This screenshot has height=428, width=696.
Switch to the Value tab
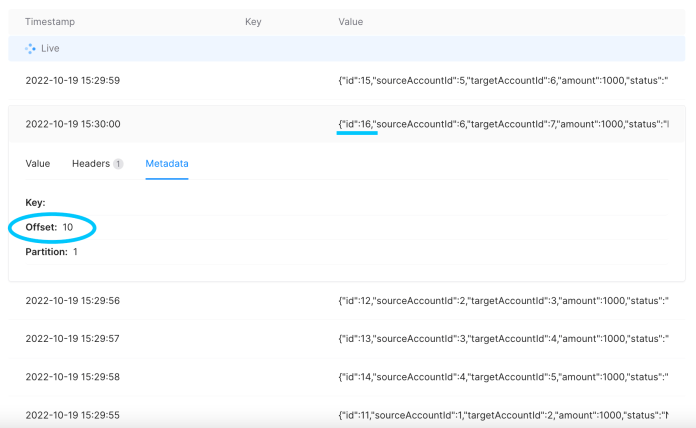pos(38,163)
